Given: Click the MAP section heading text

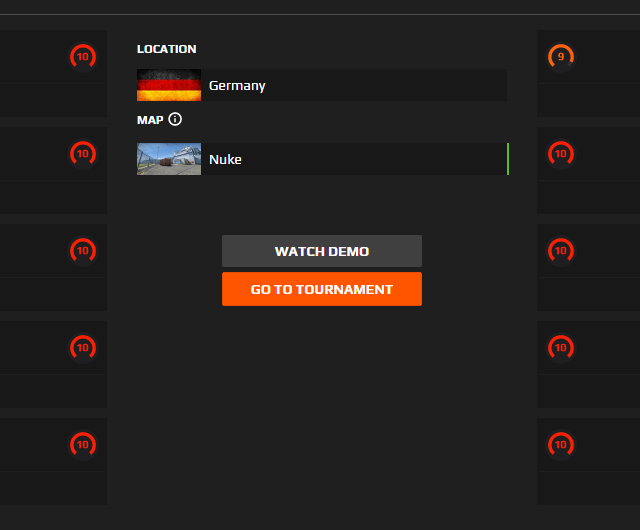Looking at the screenshot, I should (x=150, y=120).
